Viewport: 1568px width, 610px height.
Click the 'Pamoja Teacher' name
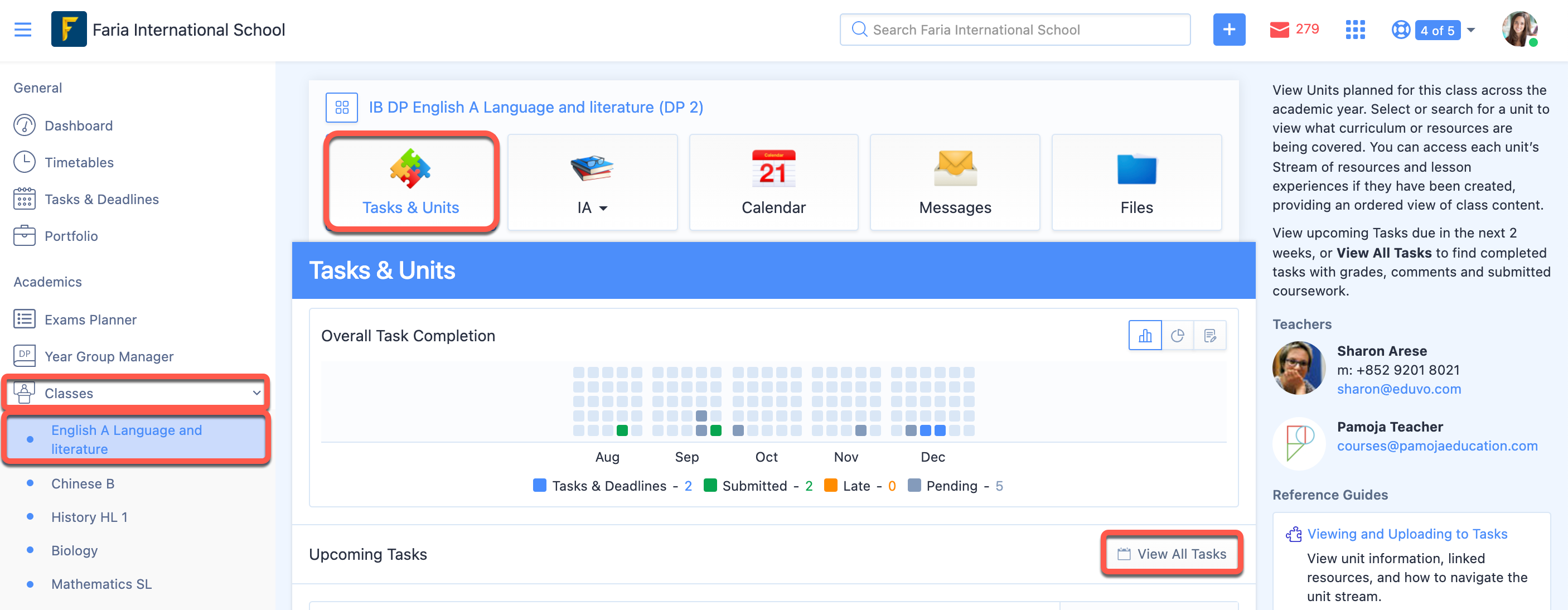1390,427
